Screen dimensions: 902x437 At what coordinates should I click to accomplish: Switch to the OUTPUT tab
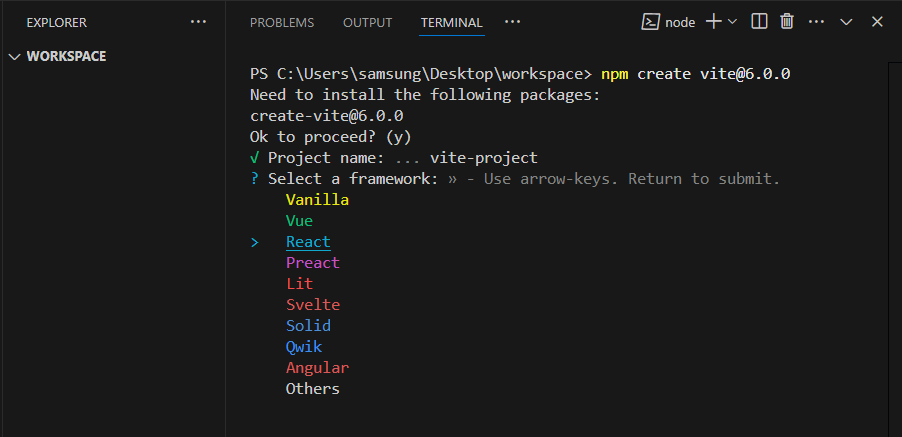[x=368, y=22]
